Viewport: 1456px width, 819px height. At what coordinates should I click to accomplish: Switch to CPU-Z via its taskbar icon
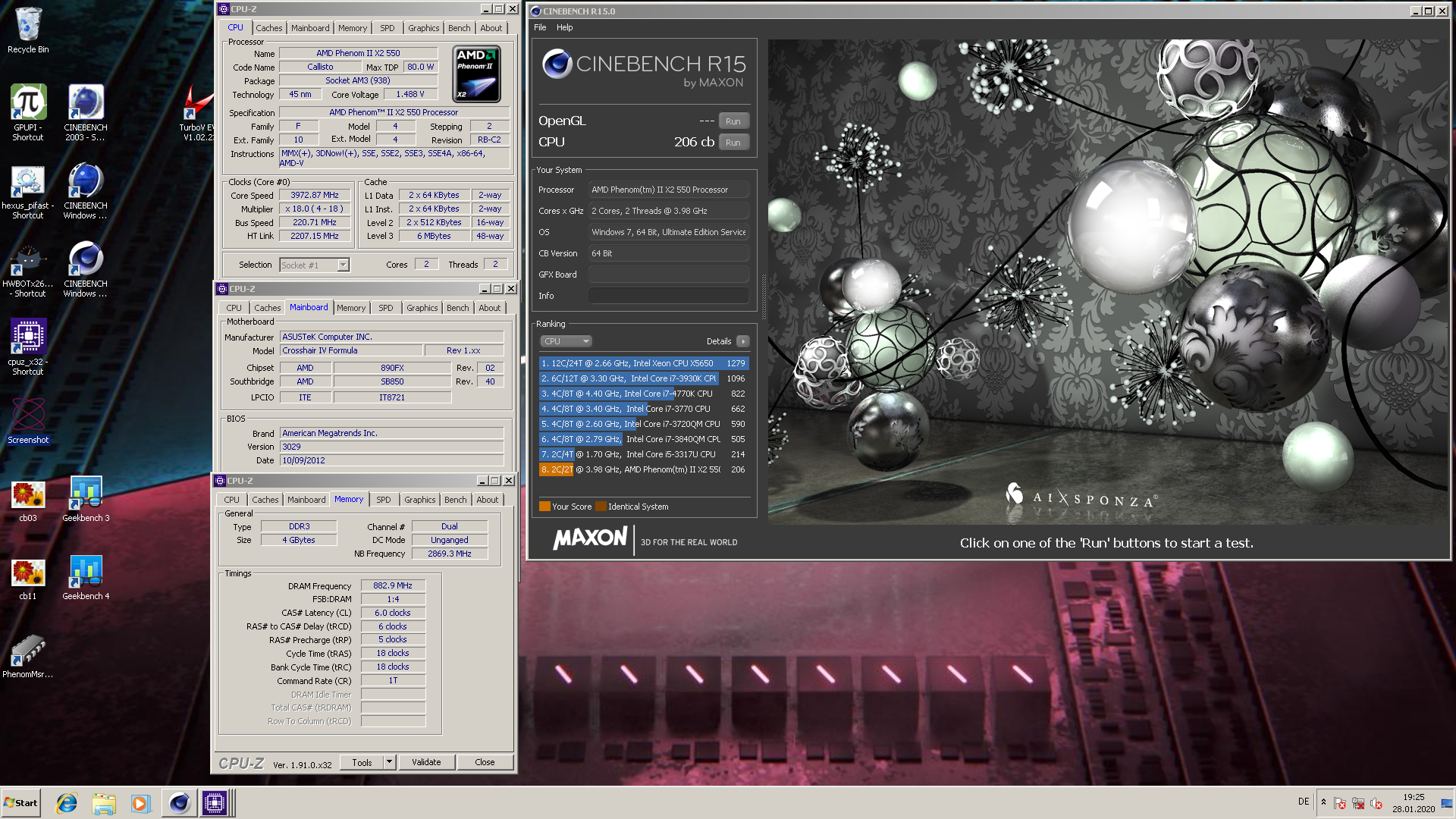[215, 803]
